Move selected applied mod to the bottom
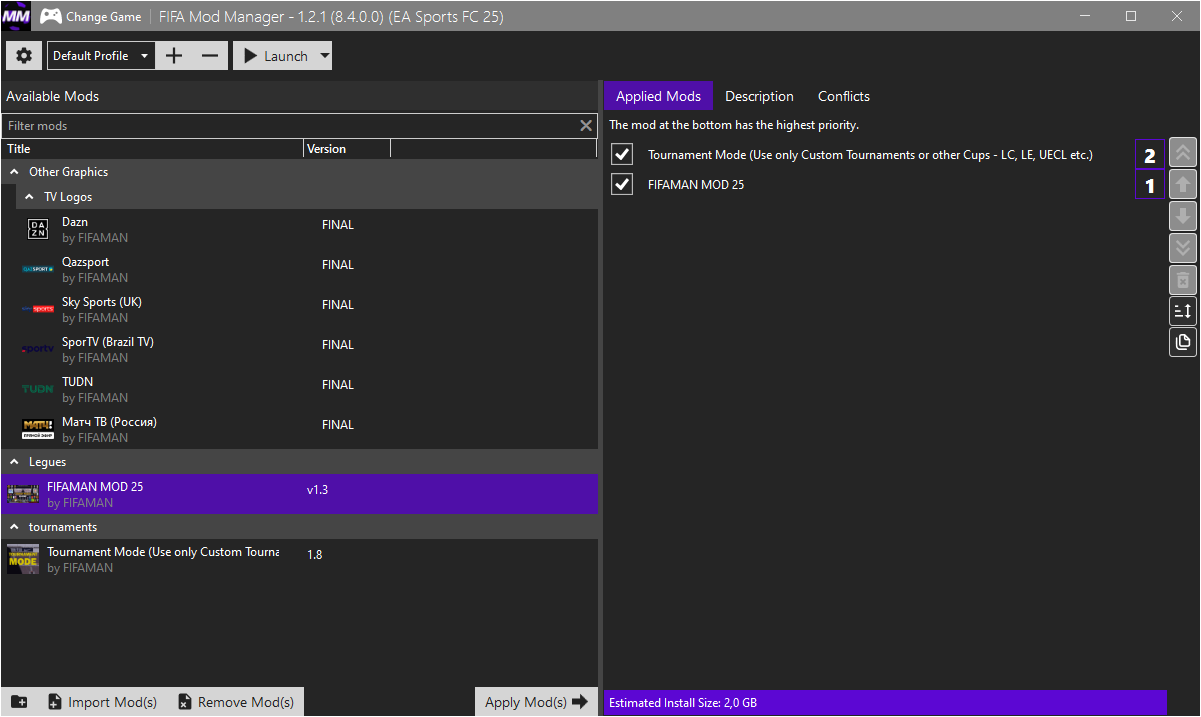 click(x=1183, y=248)
